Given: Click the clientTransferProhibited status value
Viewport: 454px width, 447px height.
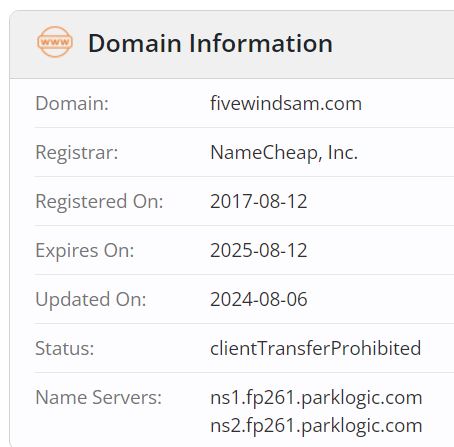Looking at the screenshot, I should 316,348.
